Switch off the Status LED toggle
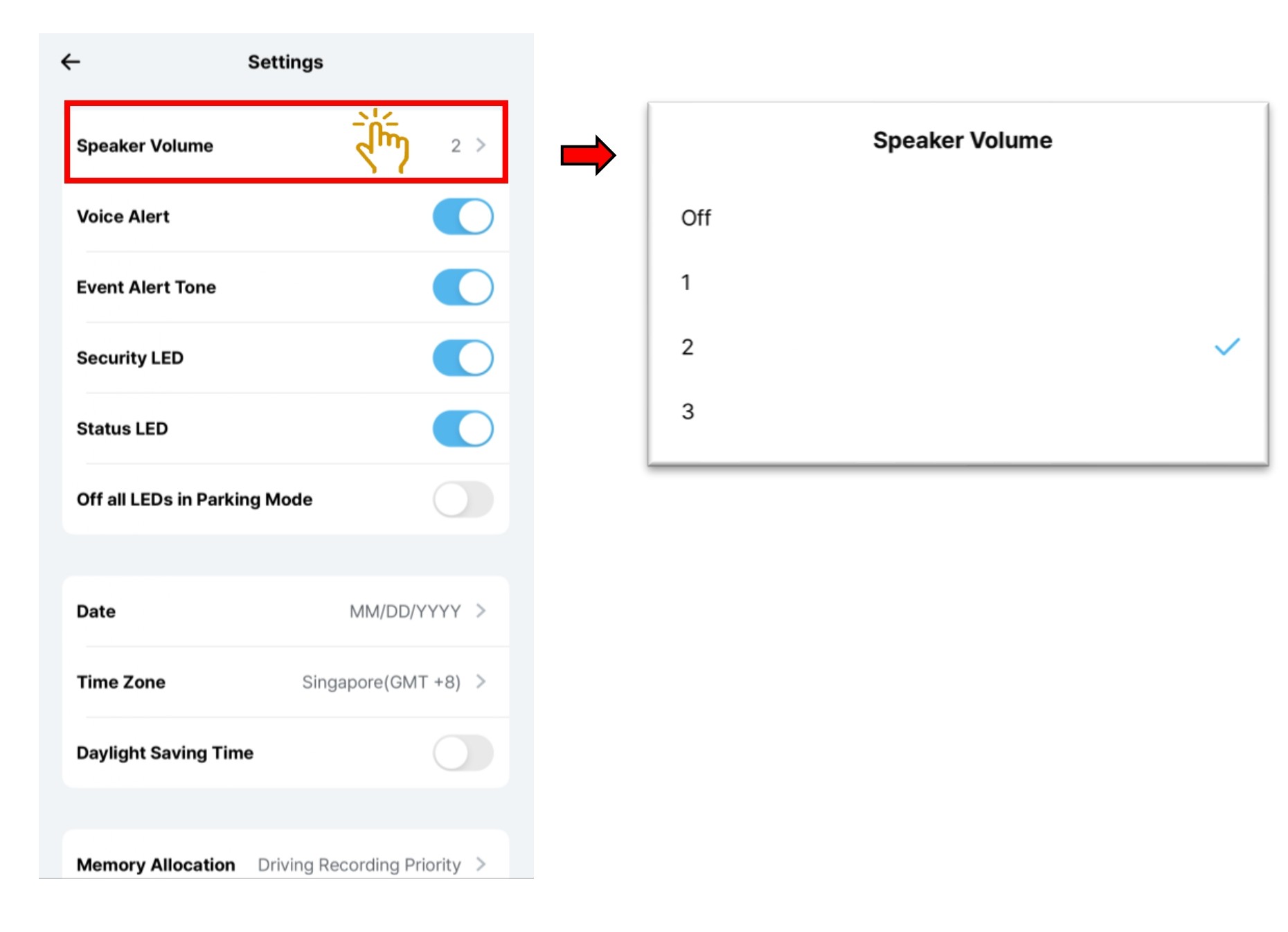Viewport: 1288px width, 932px height. pyautogui.click(x=463, y=429)
